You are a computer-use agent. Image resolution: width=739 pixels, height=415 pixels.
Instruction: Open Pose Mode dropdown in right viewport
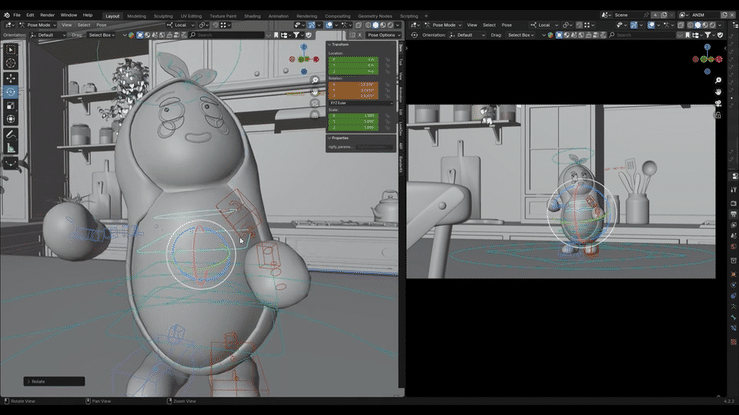coord(443,25)
